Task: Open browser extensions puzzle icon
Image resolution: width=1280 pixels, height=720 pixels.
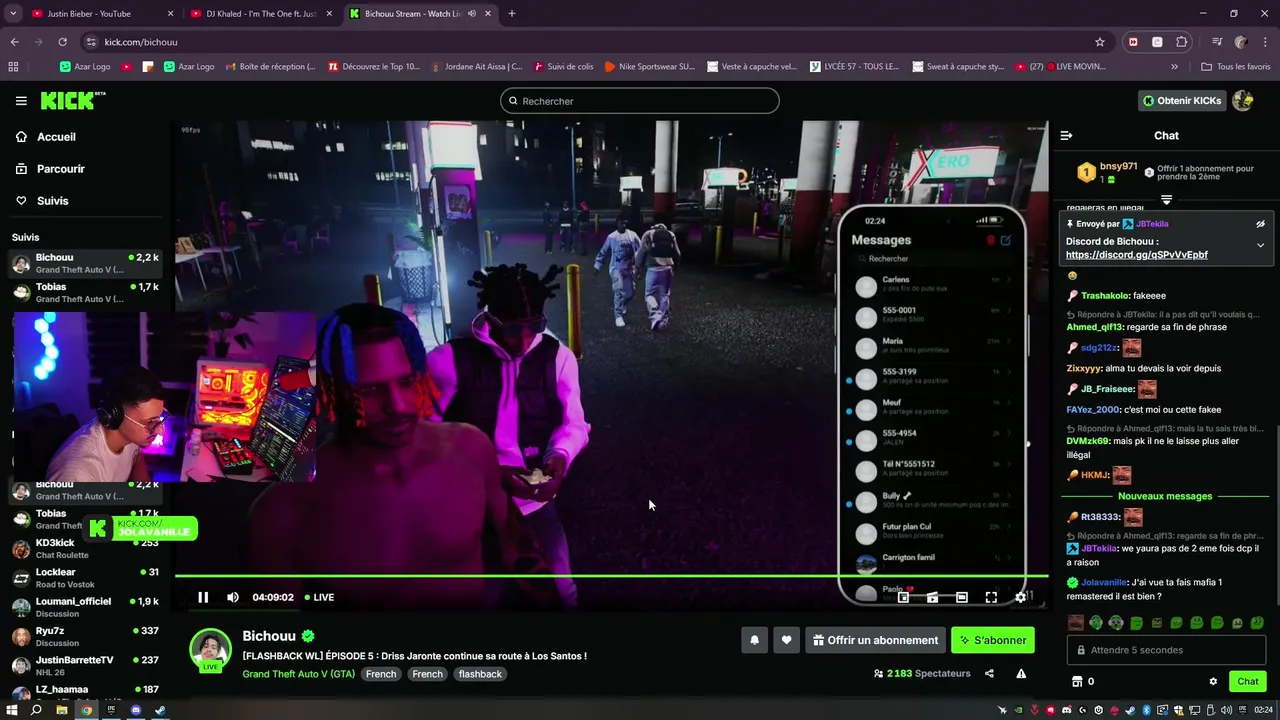Action: [1182, 42]
